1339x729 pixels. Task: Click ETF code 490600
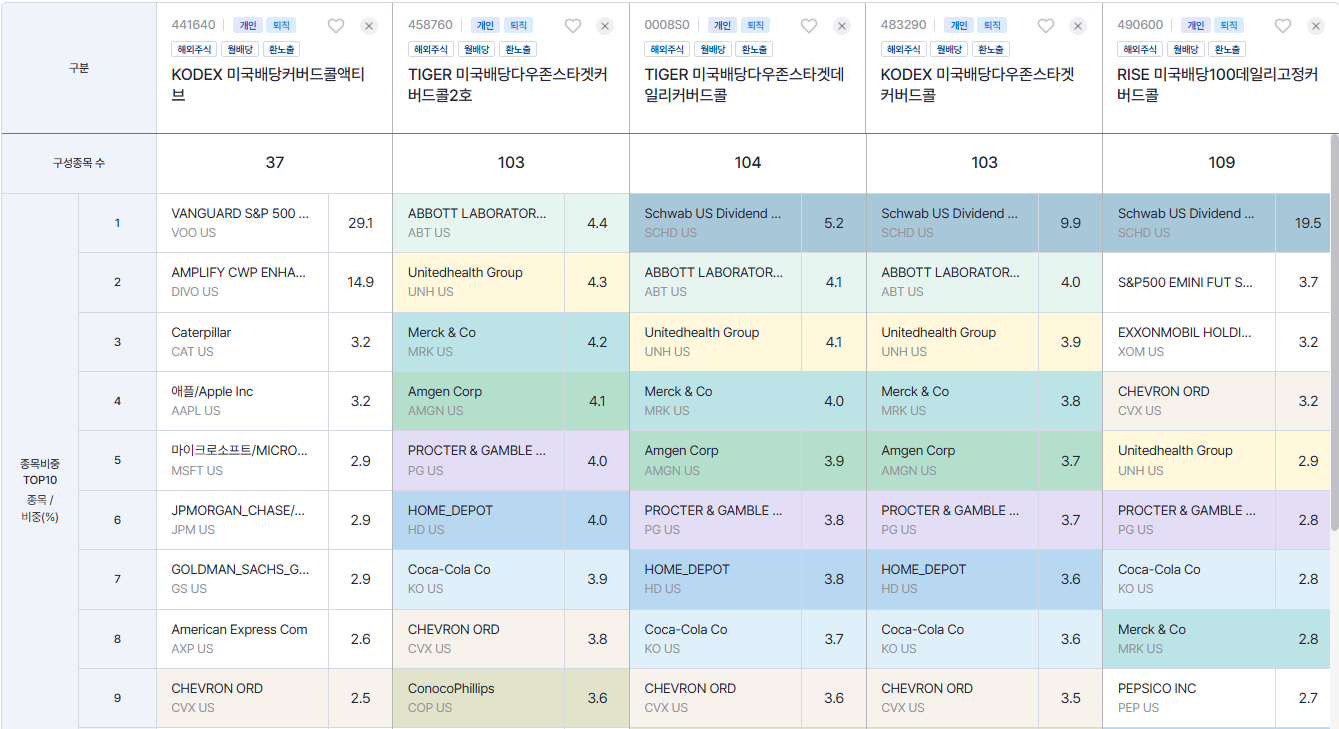pyautogui.click(x=1140, y=25)
